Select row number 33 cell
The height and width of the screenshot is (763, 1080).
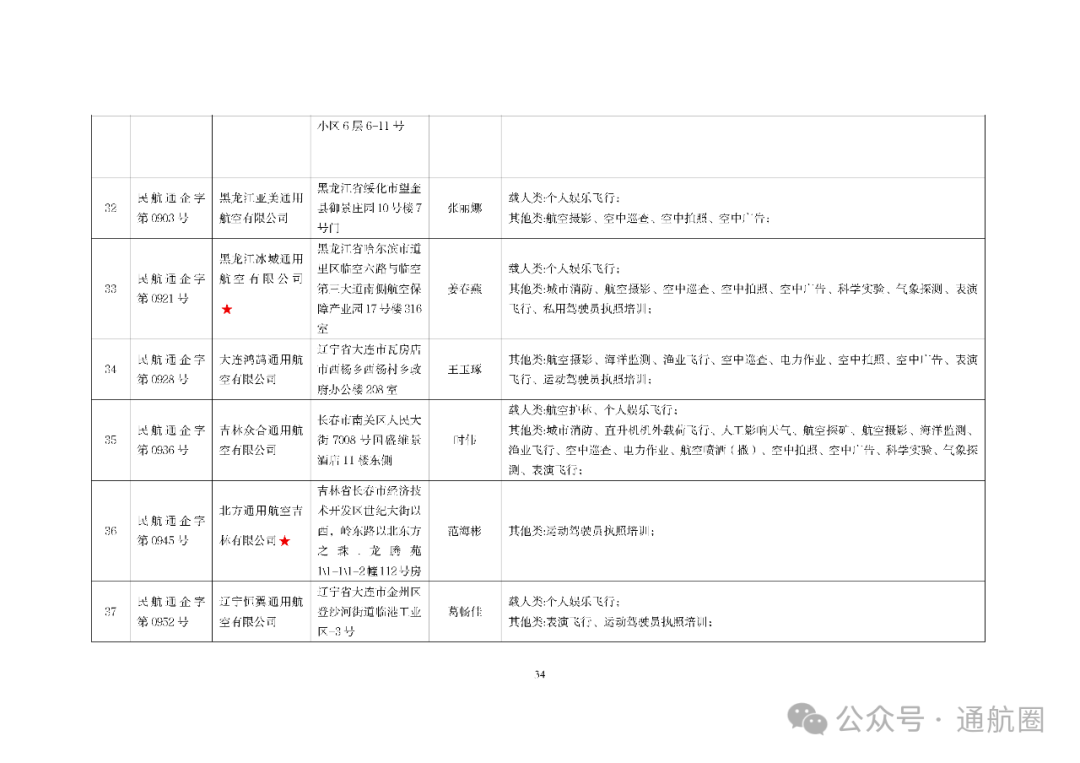(110, 289)
